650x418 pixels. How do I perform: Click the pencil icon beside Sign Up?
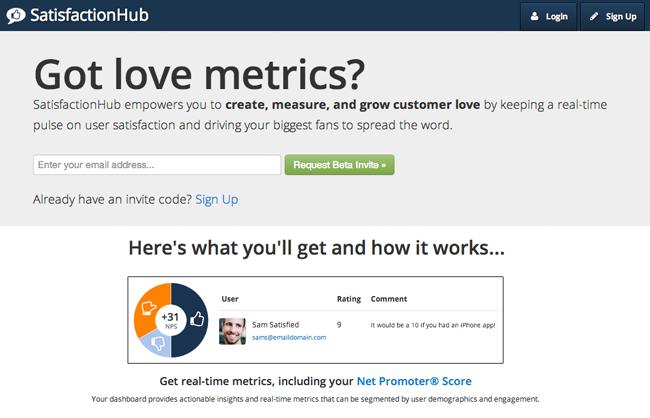[x=594, y=16]
